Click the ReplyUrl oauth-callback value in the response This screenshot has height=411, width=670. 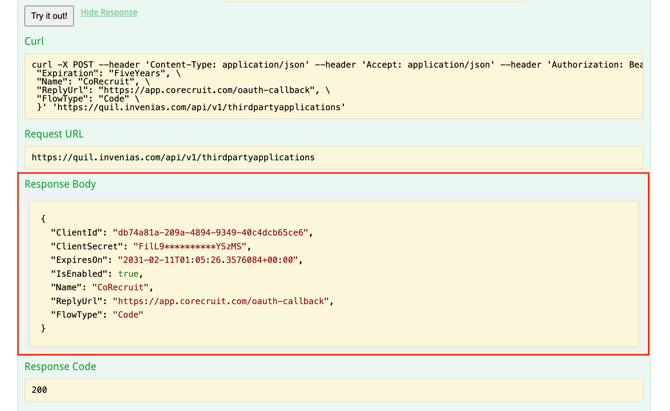coord(220,301)
